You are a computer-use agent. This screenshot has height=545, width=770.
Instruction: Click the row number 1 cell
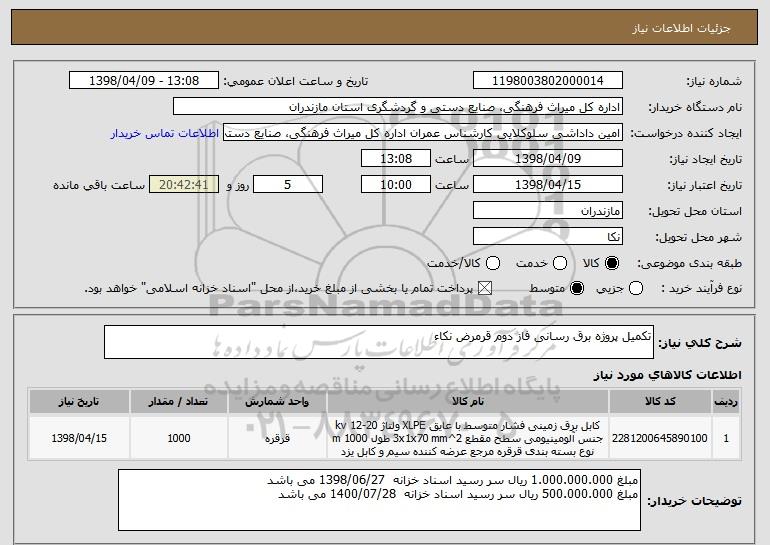tap(726, 438)
